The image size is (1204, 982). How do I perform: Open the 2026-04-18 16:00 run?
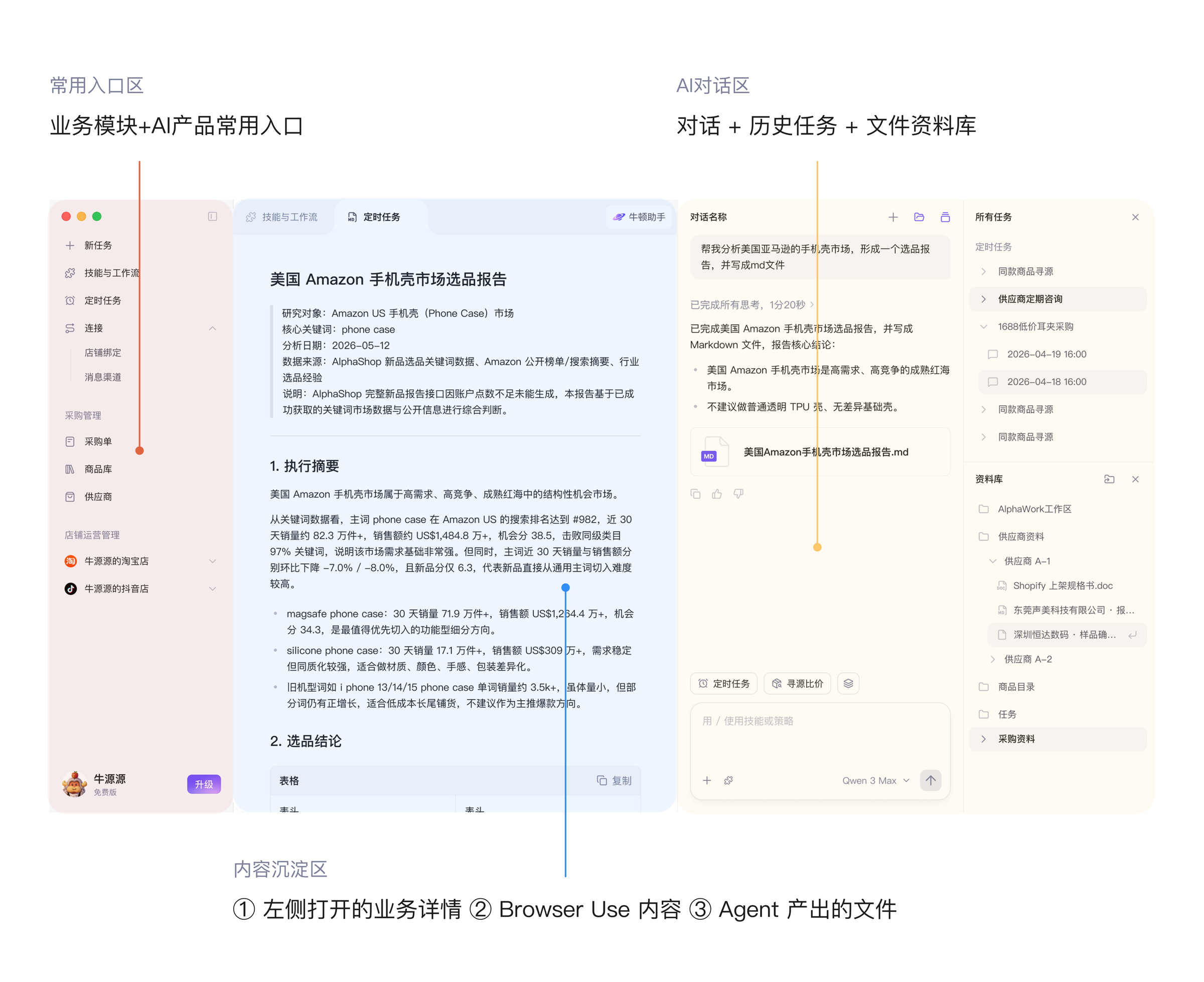pyautogui.click(x=1062, y=382)
